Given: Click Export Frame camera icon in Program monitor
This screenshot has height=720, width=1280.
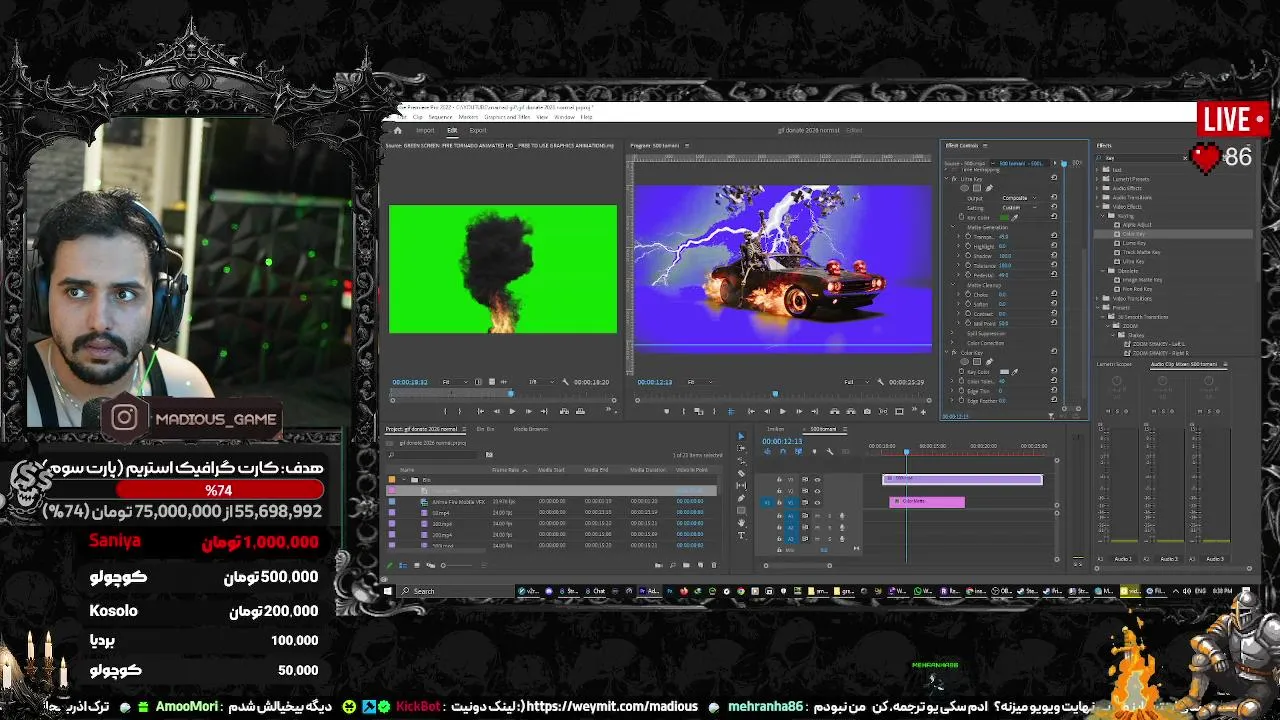Looking at the screenshot, I should 867,411.
